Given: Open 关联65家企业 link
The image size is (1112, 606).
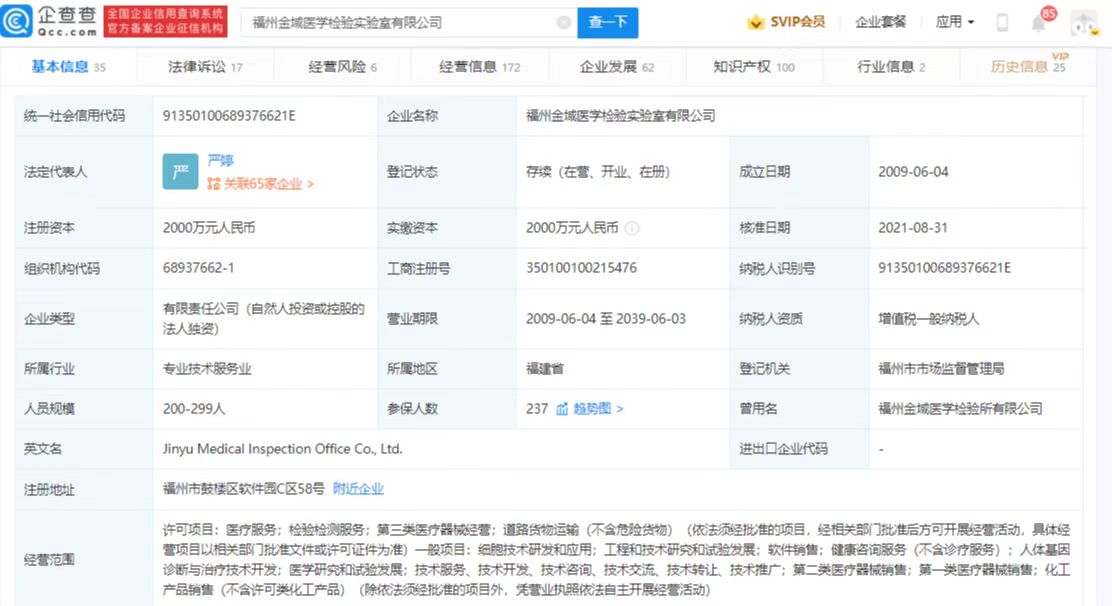Looking at the screenshot, I should pyautogui.click(x=260, y=184).
